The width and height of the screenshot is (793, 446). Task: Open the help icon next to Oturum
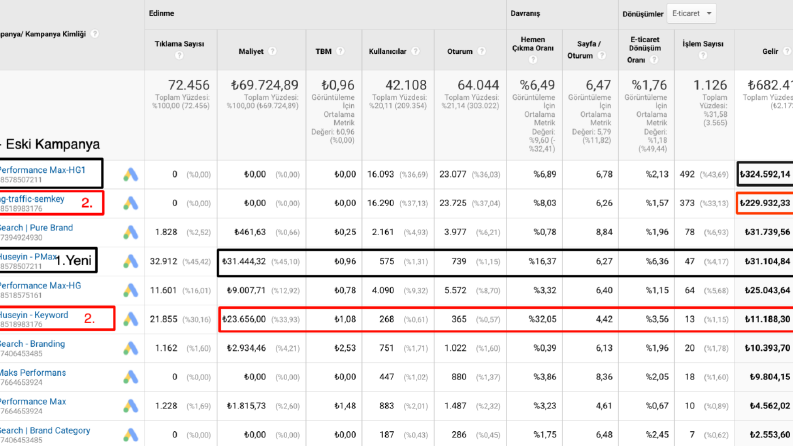click(481, 51)
